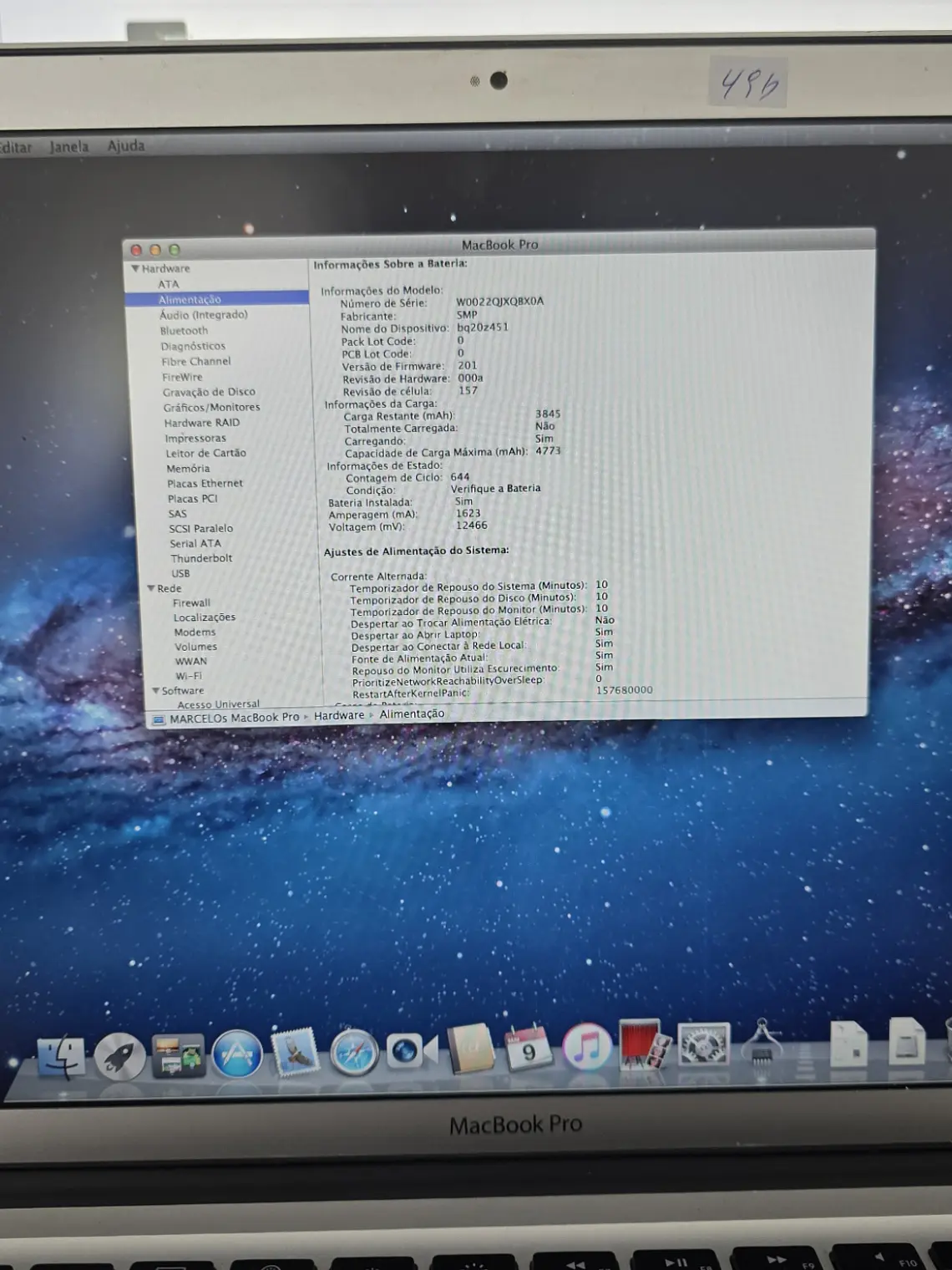Open Photo Booth red curtain icon
Viewport: 952px width, 1270px height.
[x=645, y=1045]
